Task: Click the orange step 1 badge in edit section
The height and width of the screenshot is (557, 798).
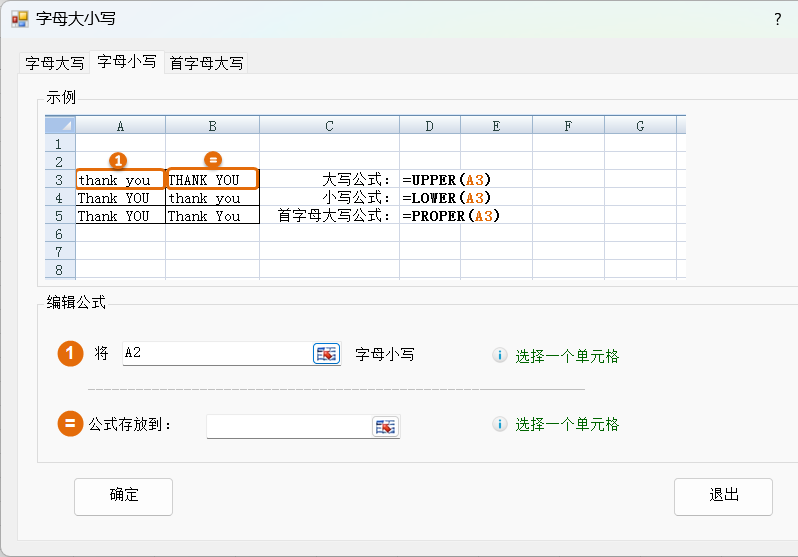Action: (x=70, y=354)
